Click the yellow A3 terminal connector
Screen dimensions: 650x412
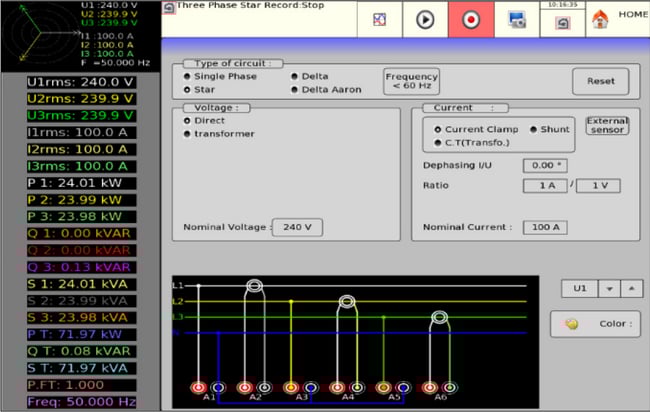tap(291, 388)
